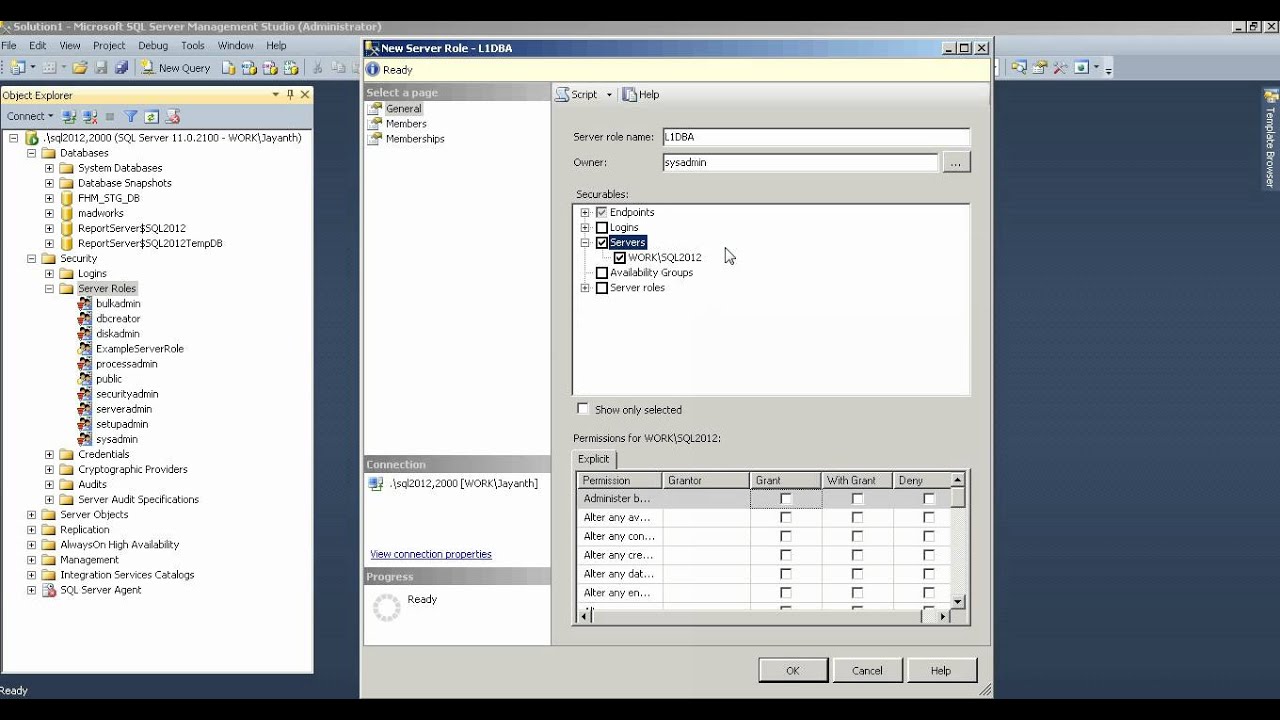Click the Analysis Services MDX Query icon
The width and height of the screenshot is (1280, 720).
[250, 68]
